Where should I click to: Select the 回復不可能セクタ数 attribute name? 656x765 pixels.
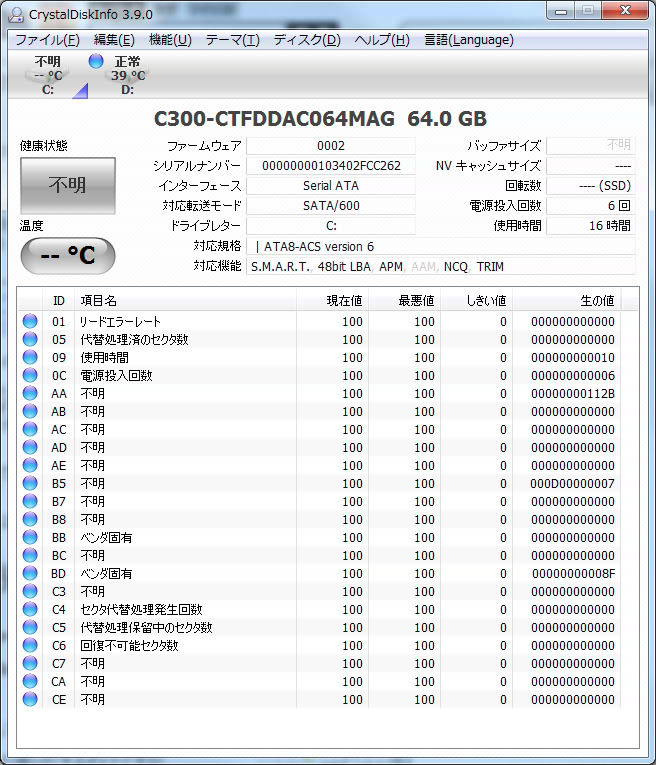click(129, 645)
